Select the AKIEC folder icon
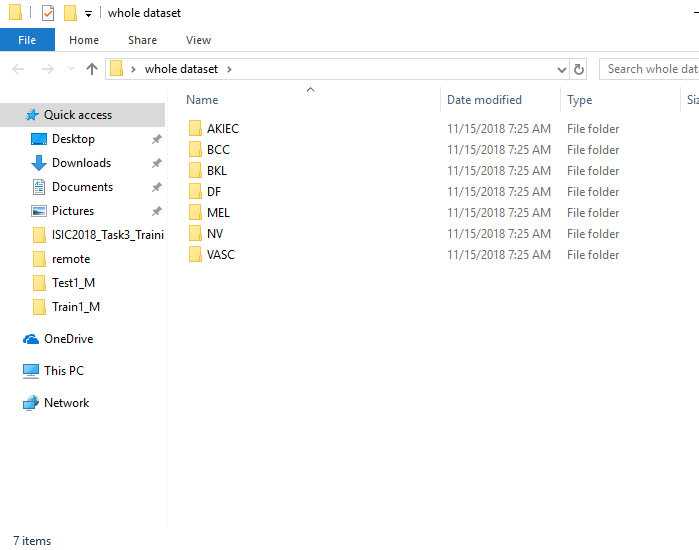The height and width of the screenshot is (550, 699). [195, 128]
